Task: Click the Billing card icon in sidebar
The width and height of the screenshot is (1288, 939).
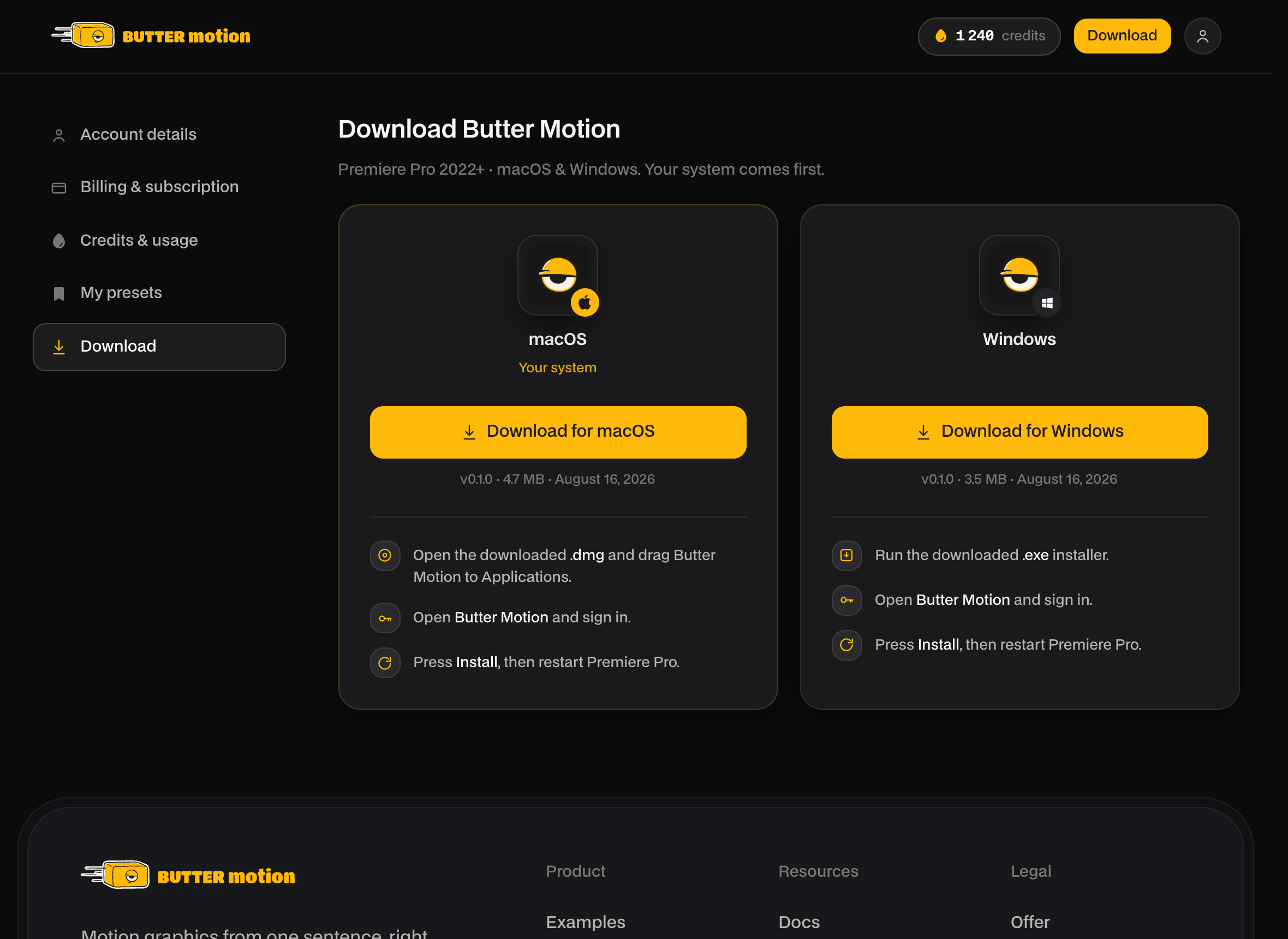Action: tap(59, 188)
